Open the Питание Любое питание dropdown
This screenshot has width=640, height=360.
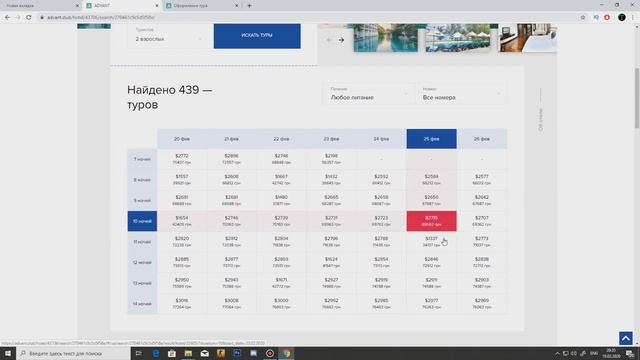pos(369,94)
